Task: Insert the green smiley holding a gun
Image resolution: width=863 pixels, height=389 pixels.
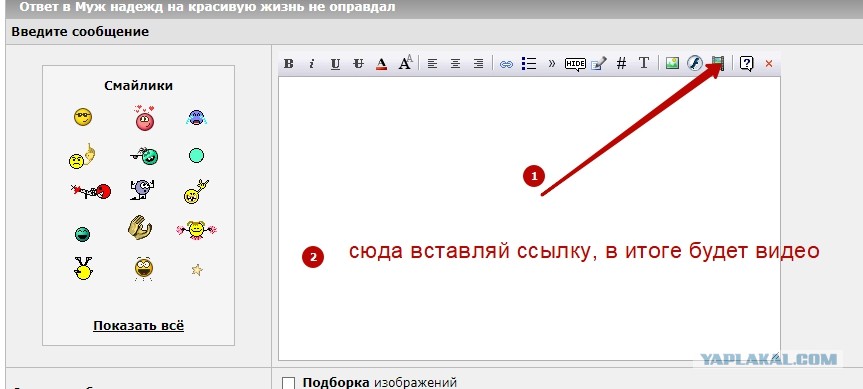Action: point(145,156)
